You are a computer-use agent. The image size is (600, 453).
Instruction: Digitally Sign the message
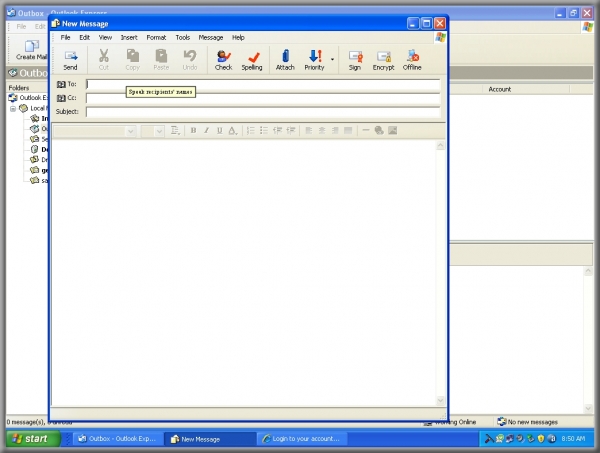(355, 60)
